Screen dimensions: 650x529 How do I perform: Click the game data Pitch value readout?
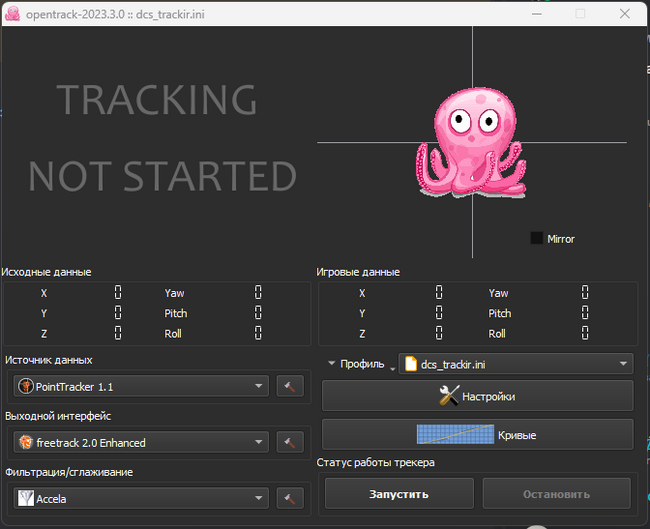(585, 313)
